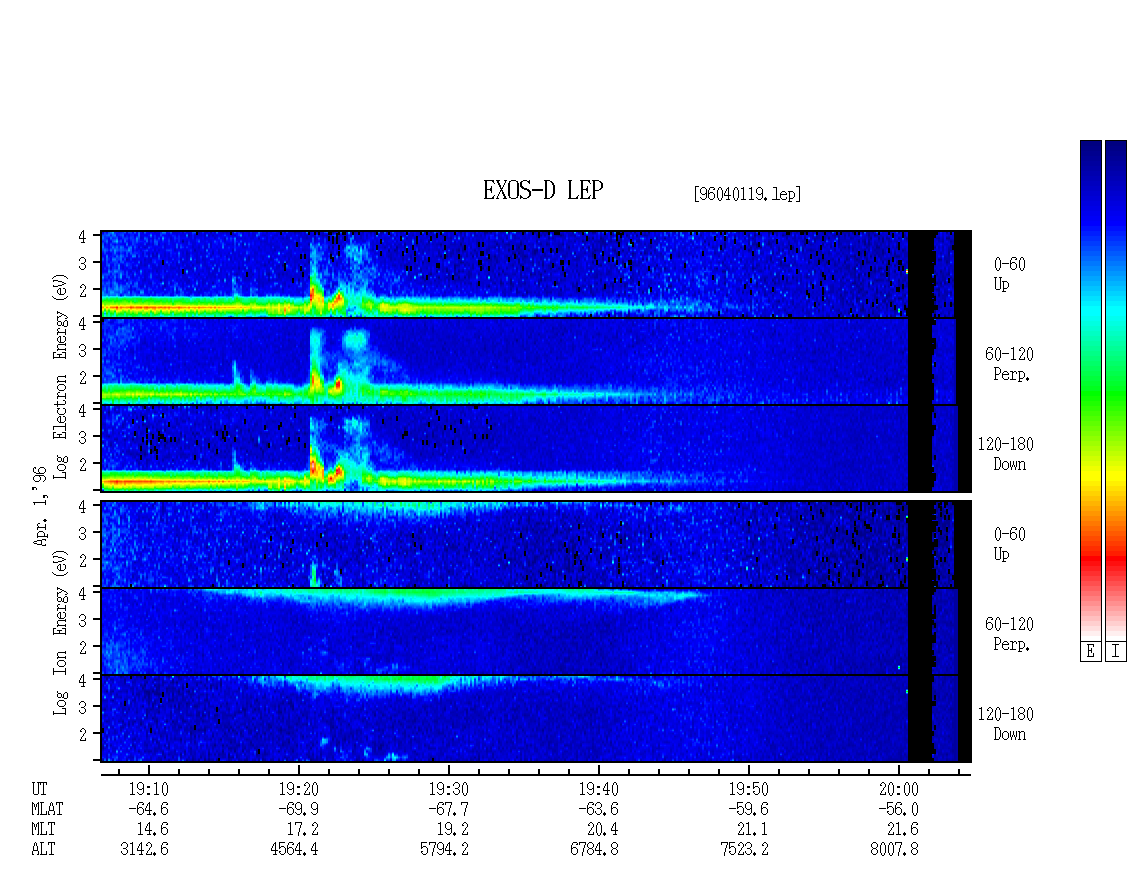
Task: Click the ALT row label
Action: pos(43,849)
